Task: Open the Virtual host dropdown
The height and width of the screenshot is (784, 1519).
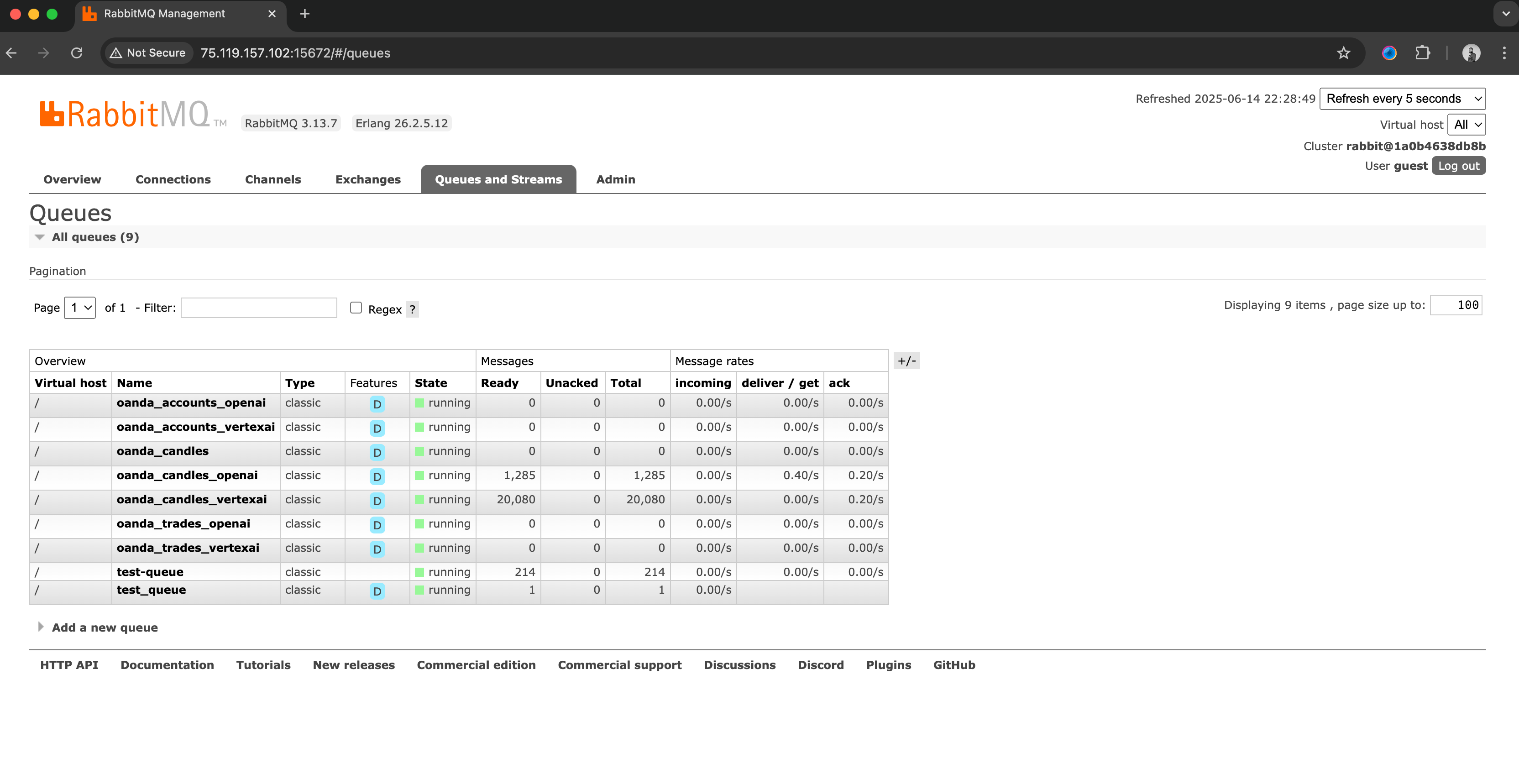Action: 1466,125
